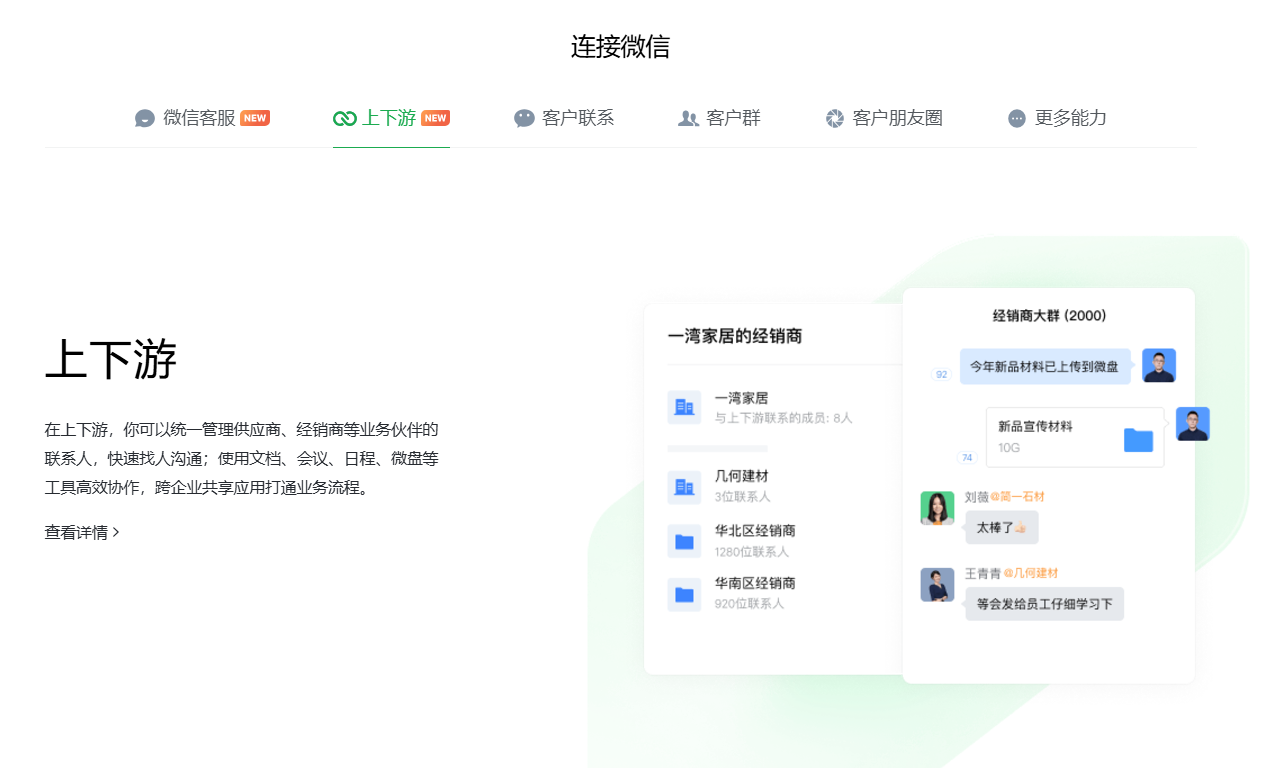The height and width of the screenshot is (768, 1276).
Task: Click the 华南区经销商 folder icon
Action: (x=684, y=594)
